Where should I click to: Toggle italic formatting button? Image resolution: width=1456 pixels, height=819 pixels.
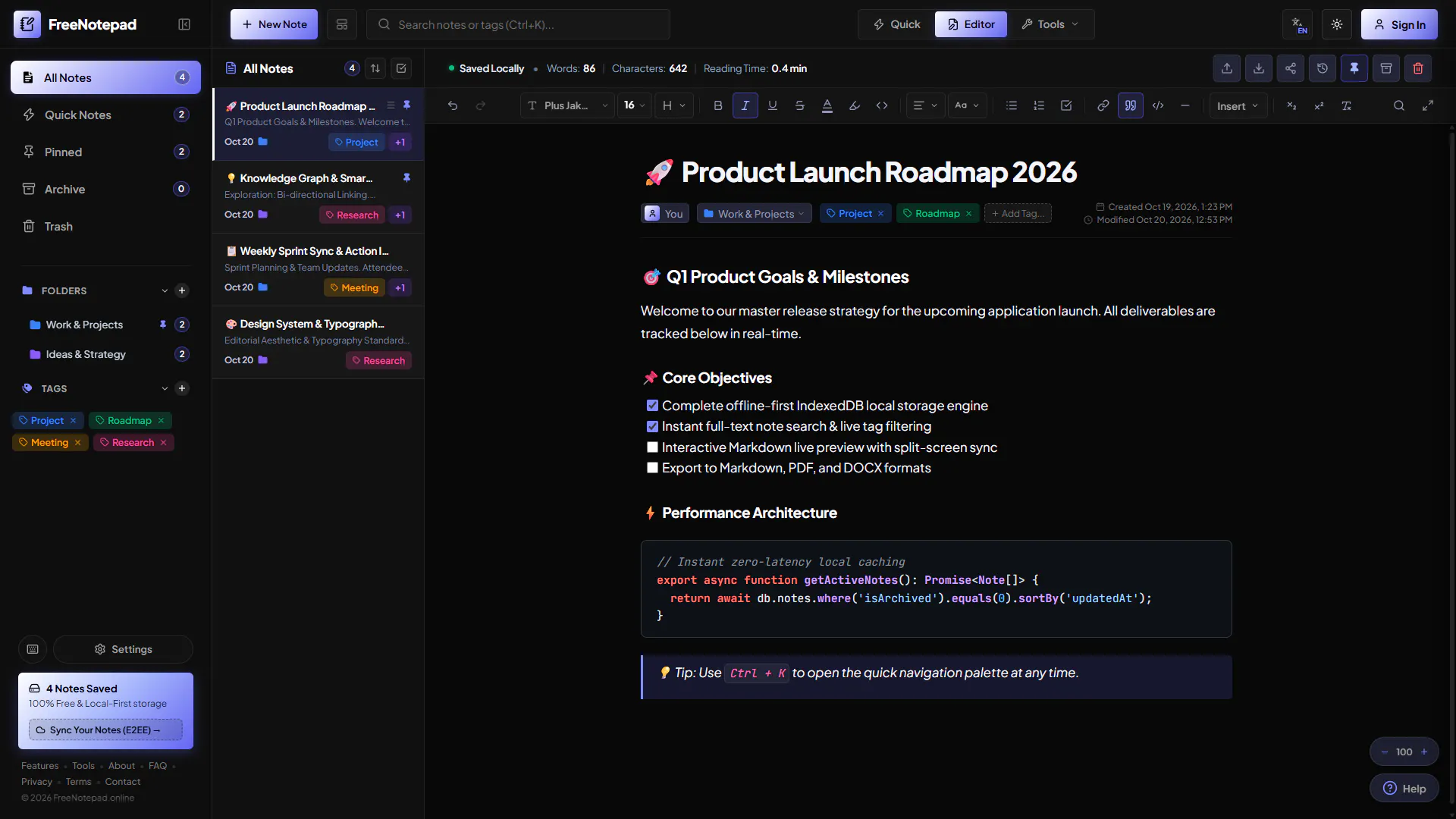pos(745,105)
